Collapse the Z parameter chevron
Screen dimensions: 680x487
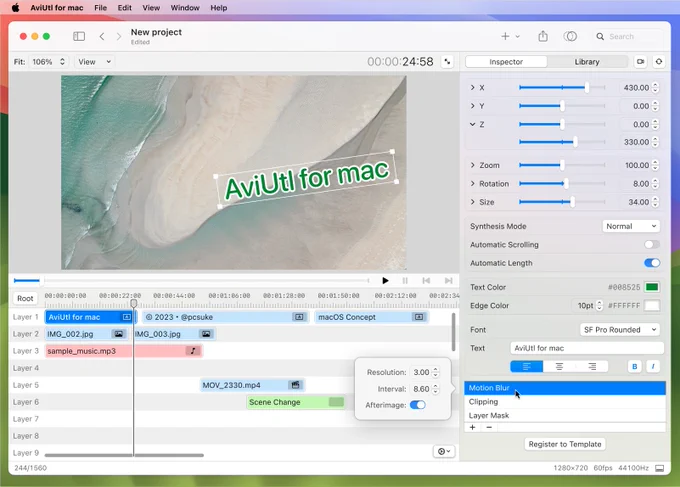click(472, 124)
